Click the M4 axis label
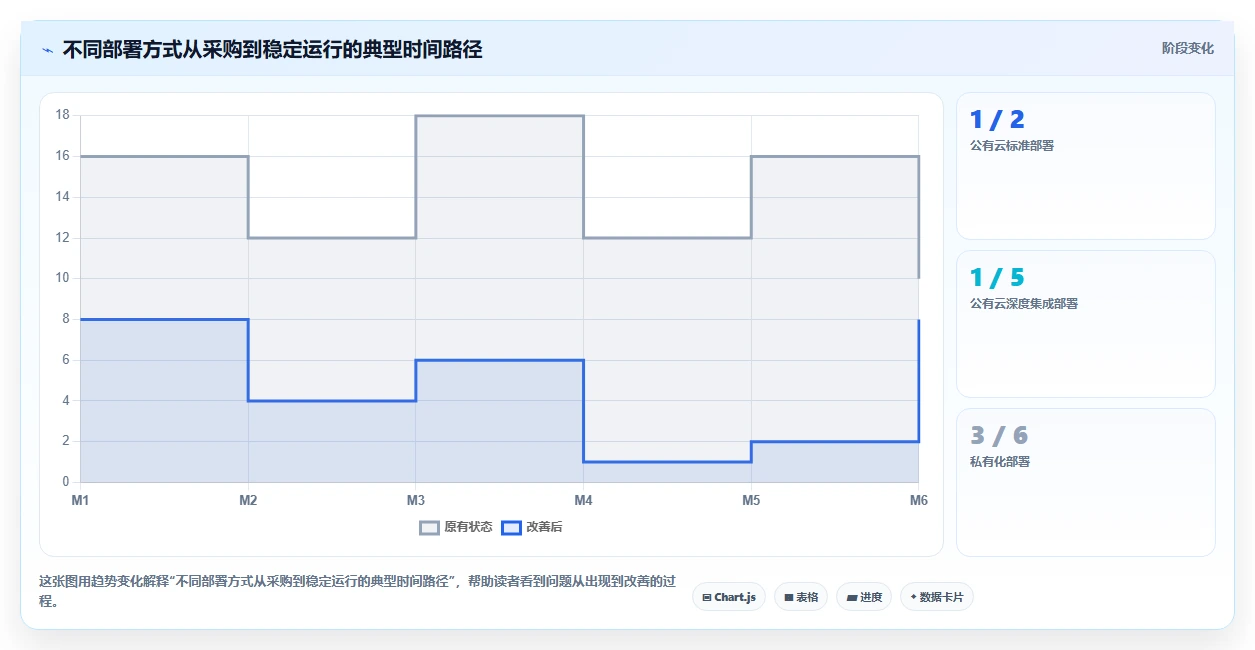Viewport: 1255px width, 650px height. pos(583,500)
